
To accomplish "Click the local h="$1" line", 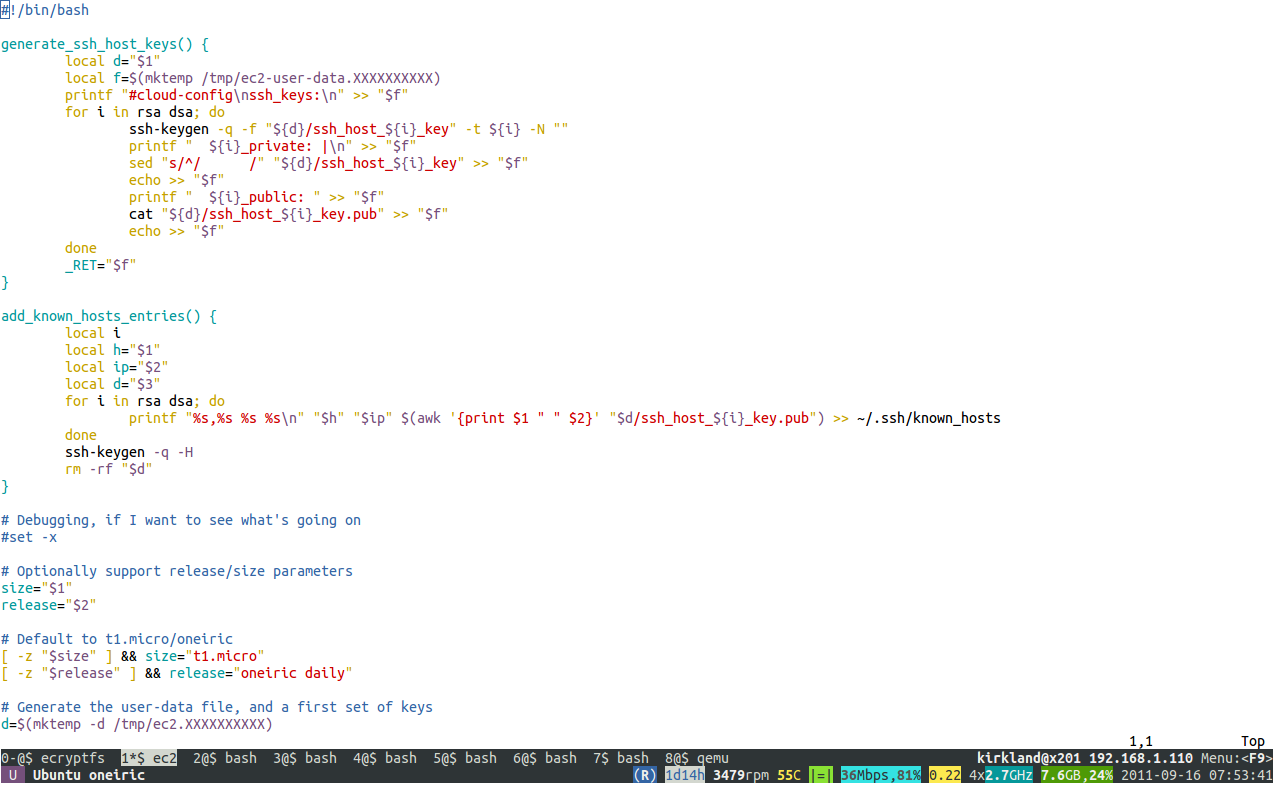I will 113,350.
